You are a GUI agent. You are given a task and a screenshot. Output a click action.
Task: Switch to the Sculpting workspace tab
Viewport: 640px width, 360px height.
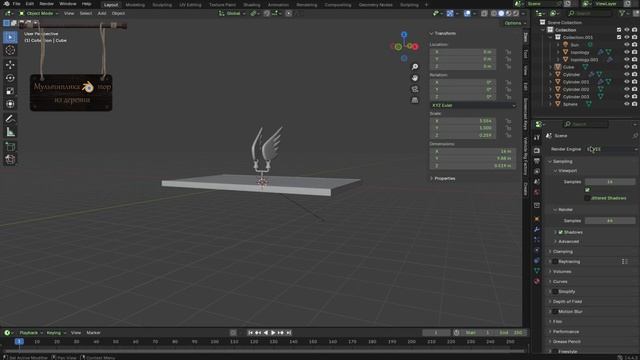[x=162, y=5]
